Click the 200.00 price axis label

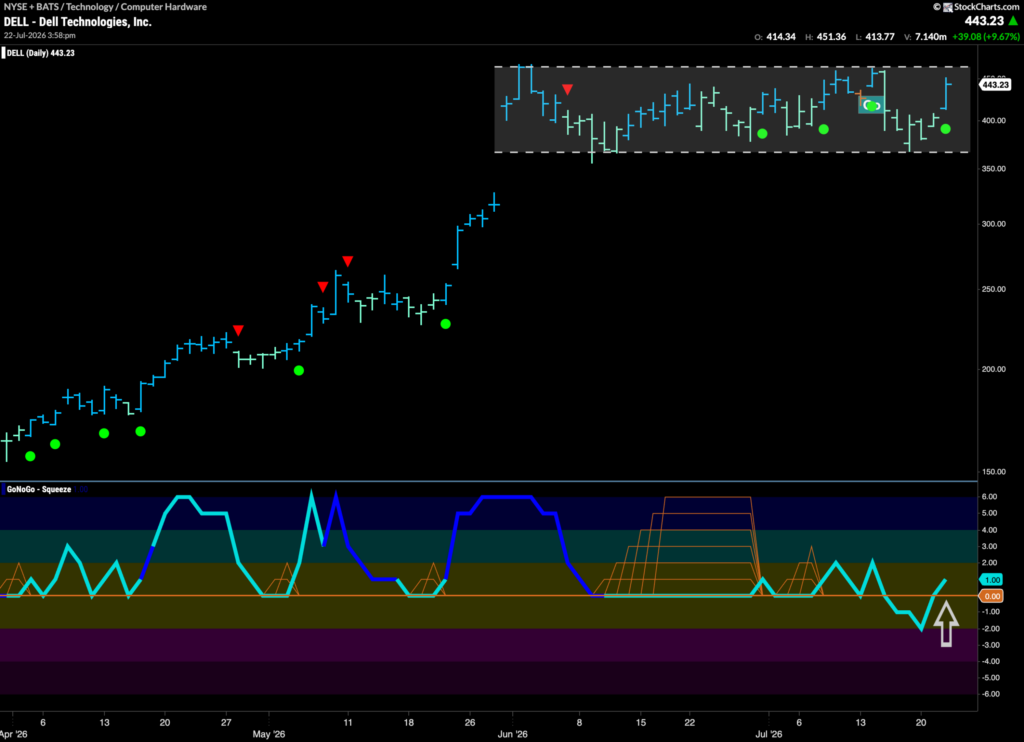coord(993,369)
